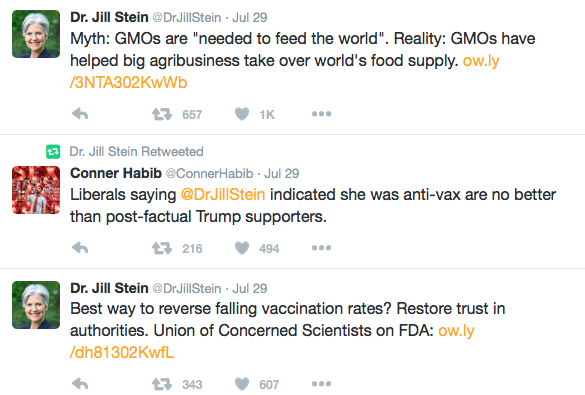
Task: Open more options on the vaccination rates tweet
Action: [x=321, y=383]
